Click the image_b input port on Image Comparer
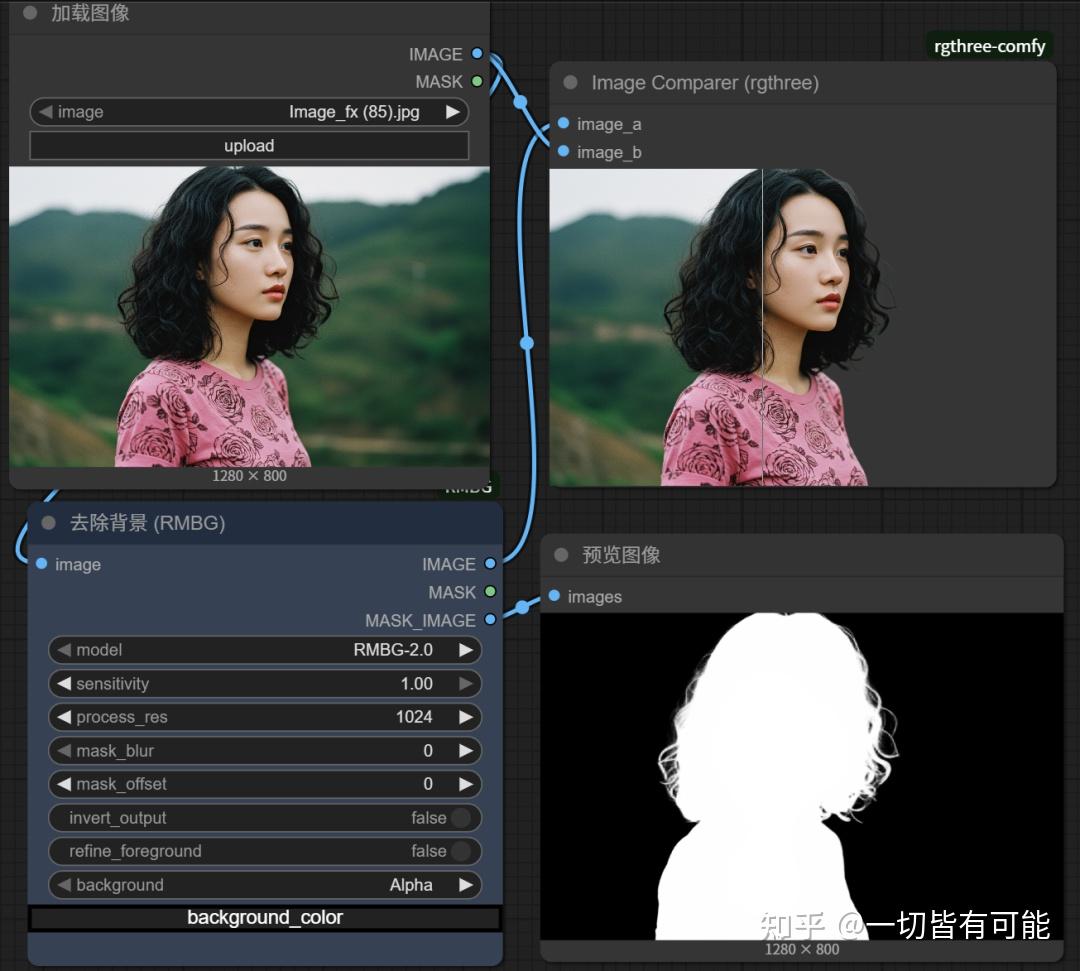Image resolution: width=1080 pixels, height=971 pixels. coord(562,152)
